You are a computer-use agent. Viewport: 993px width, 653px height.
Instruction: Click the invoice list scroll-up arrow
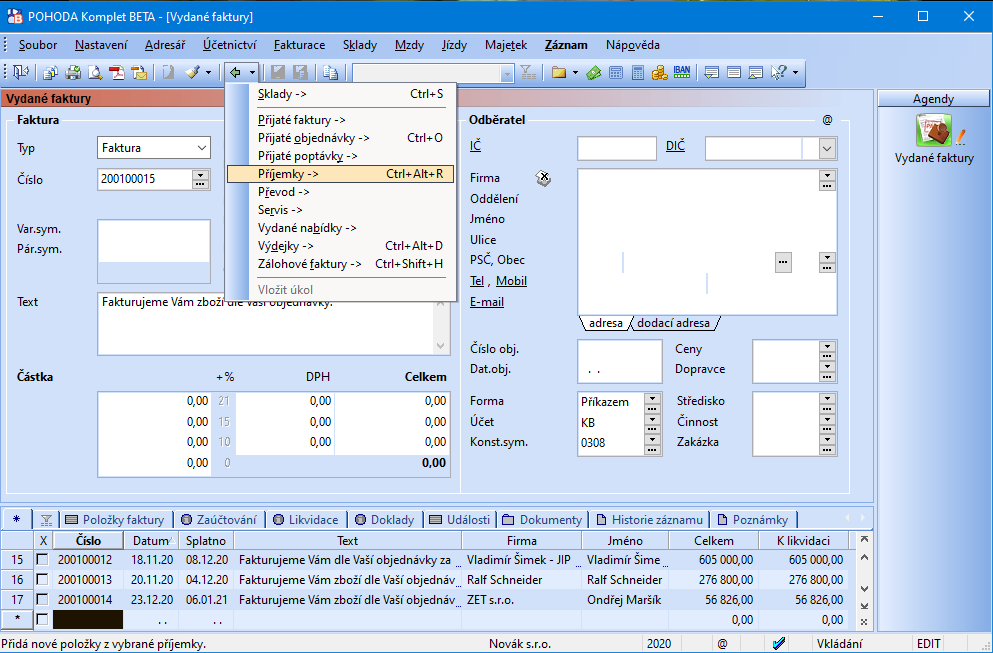(864, 558)
